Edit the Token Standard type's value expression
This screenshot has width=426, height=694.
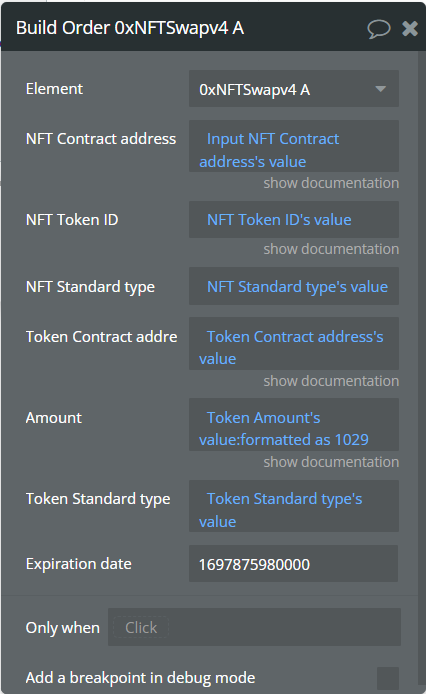pyautogui.click(x=294, y=506)
